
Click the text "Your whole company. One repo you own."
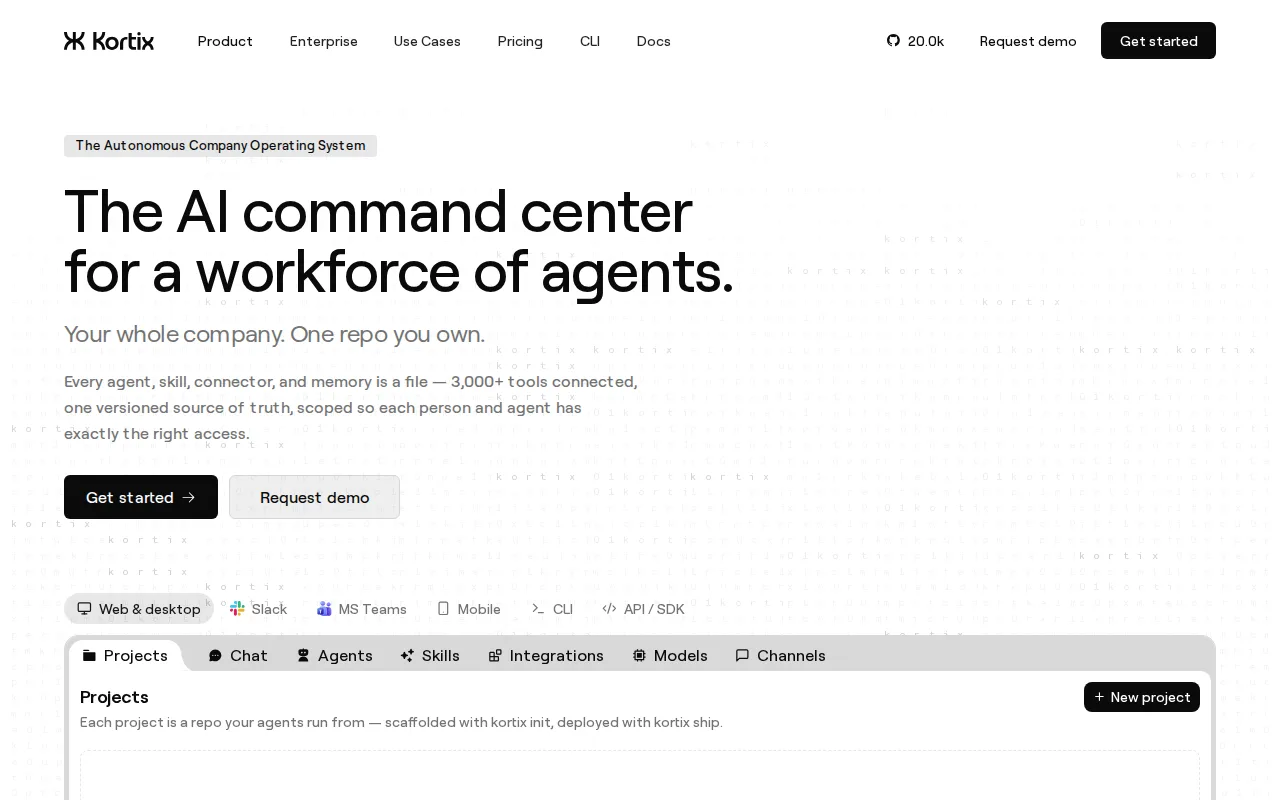274,334
